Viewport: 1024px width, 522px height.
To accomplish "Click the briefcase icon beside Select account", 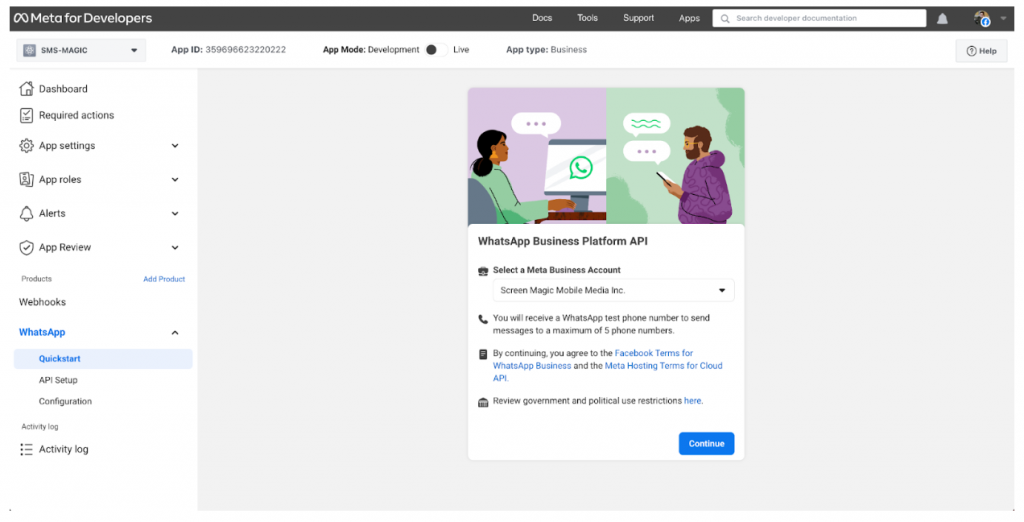I will 483,270.
